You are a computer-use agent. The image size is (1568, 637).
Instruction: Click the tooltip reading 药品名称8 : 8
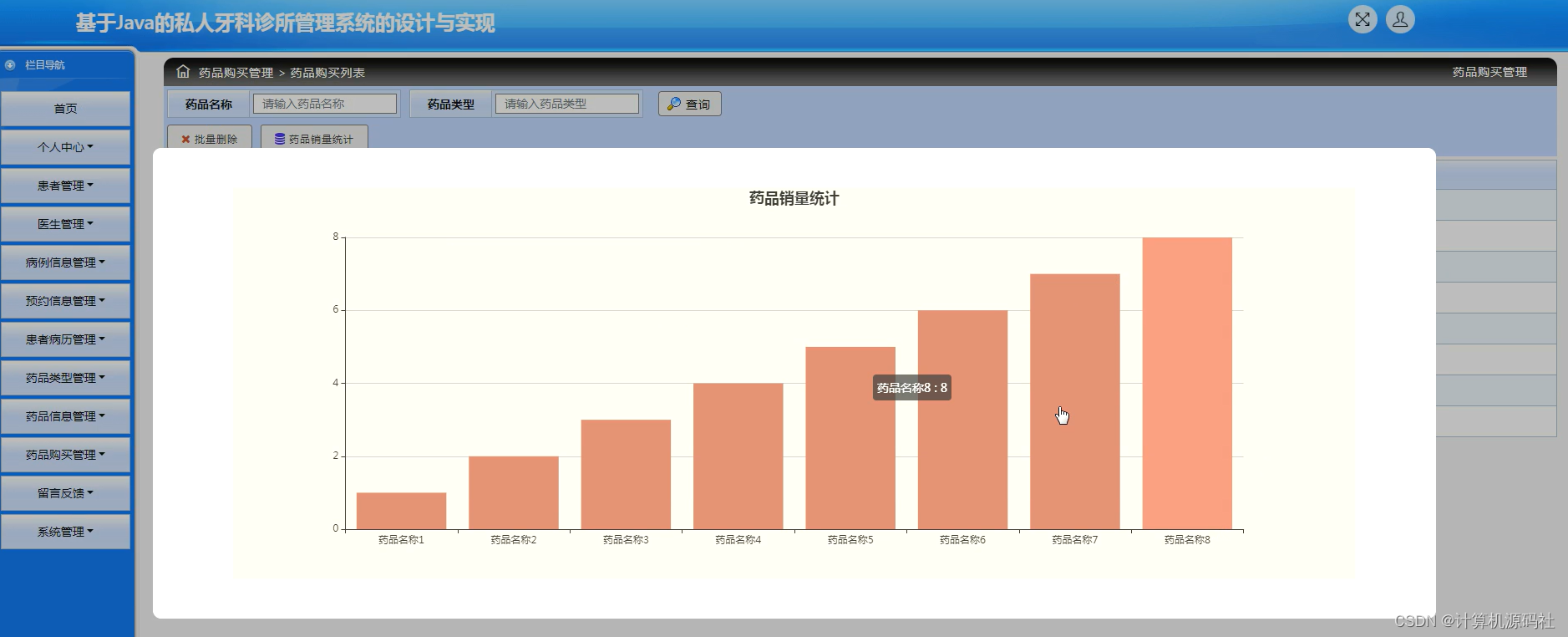(x=912, y=388)
